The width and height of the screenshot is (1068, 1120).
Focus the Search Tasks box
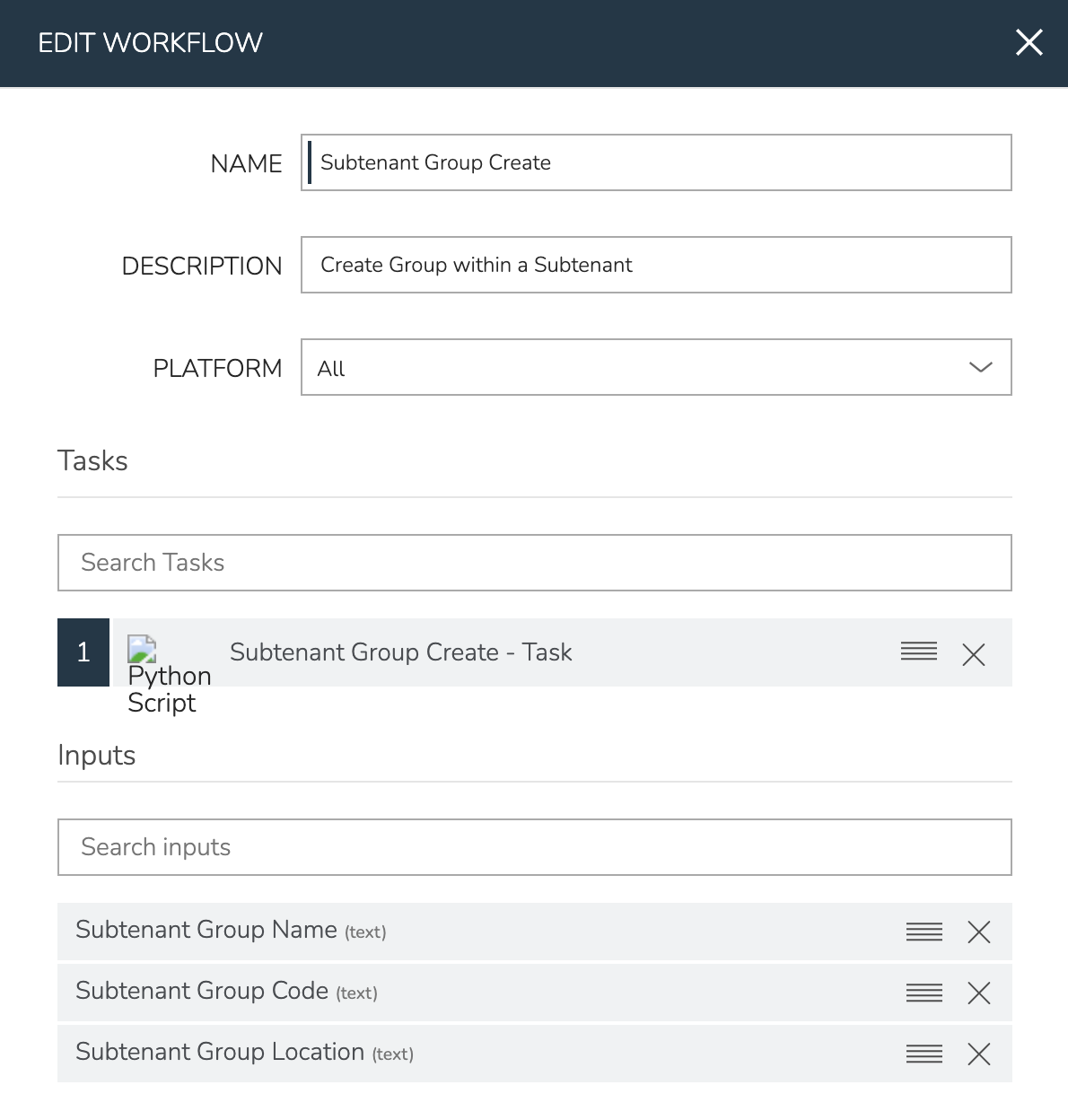pyautogui.click(x=534, y=563)
